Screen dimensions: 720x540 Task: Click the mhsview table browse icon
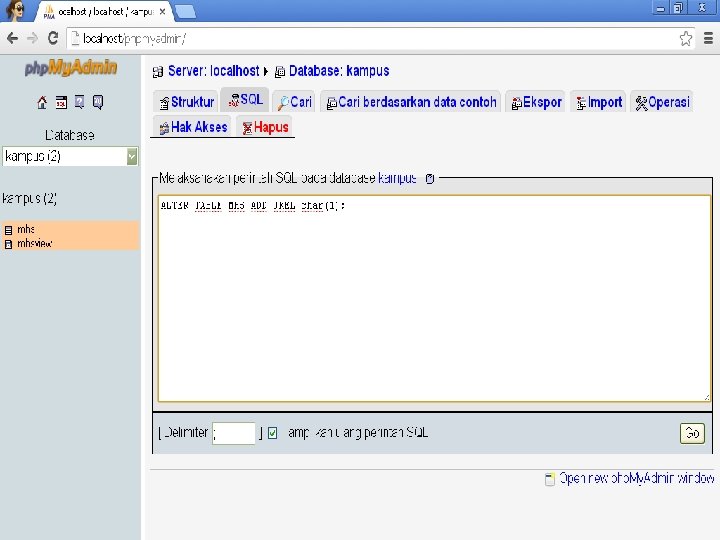pyautogui.click(x=8, y=244)
